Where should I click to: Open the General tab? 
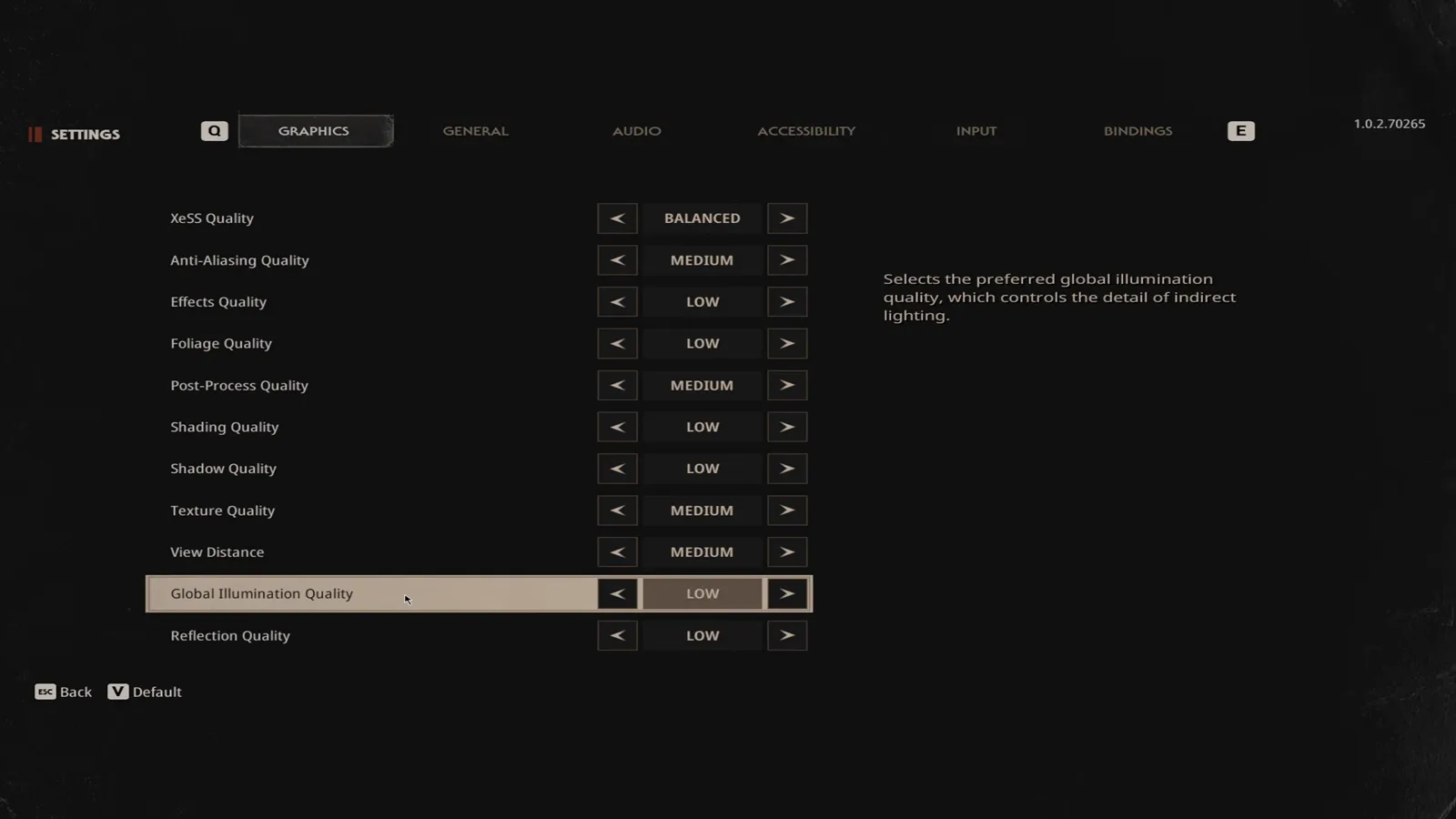[476, 131]
